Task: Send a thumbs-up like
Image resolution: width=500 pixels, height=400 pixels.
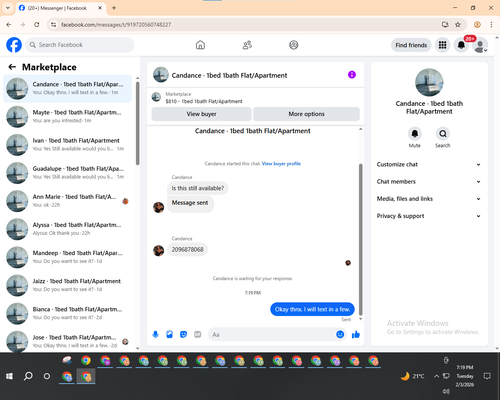Action: click(356, 334)
